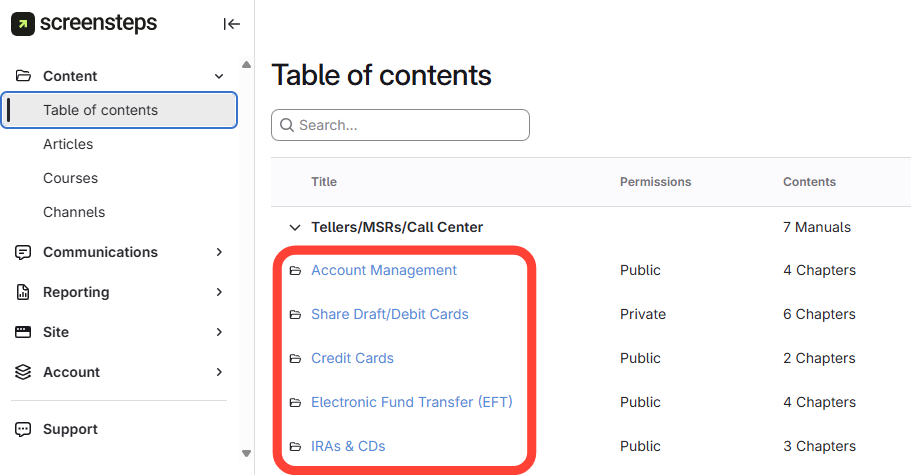Click the Communications chat bubble icon

(x=24, y=252)
